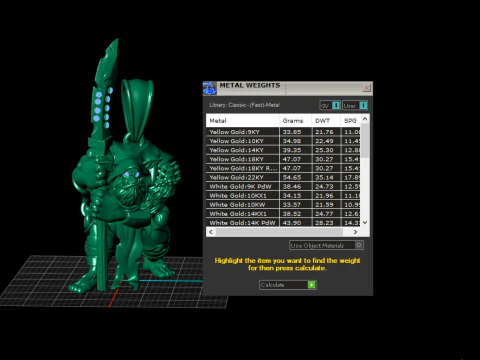Click the 28.23 DWT cell

click(326, 223)
